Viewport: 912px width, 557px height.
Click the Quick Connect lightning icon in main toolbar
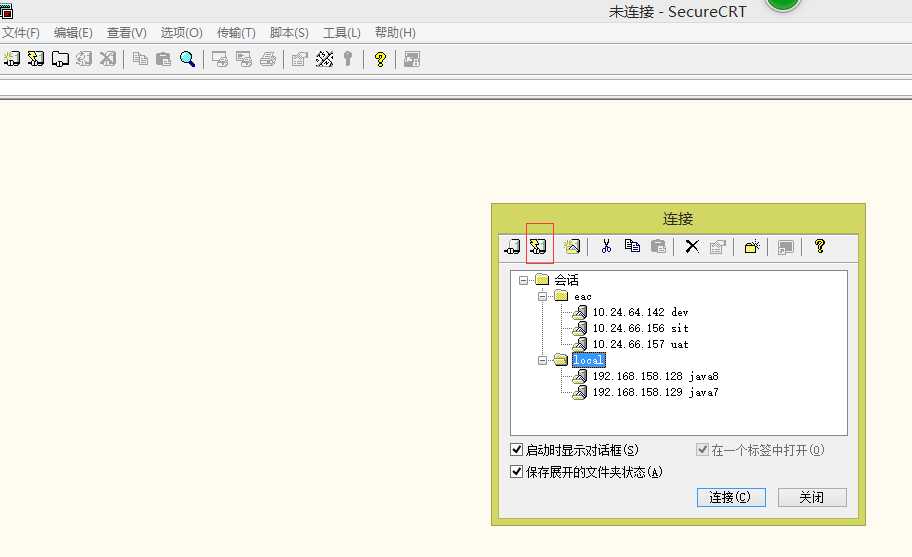[35, 59]
